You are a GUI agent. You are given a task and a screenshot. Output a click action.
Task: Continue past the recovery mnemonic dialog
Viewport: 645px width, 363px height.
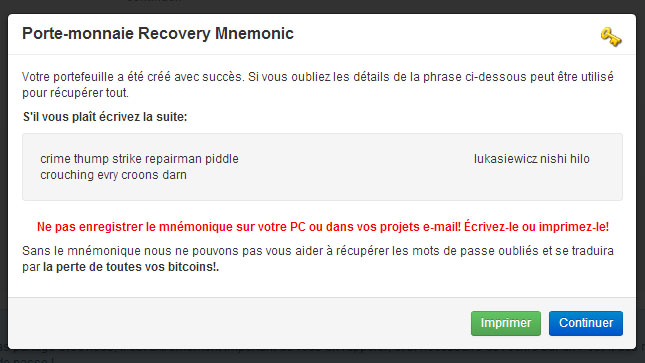[586, 323]
